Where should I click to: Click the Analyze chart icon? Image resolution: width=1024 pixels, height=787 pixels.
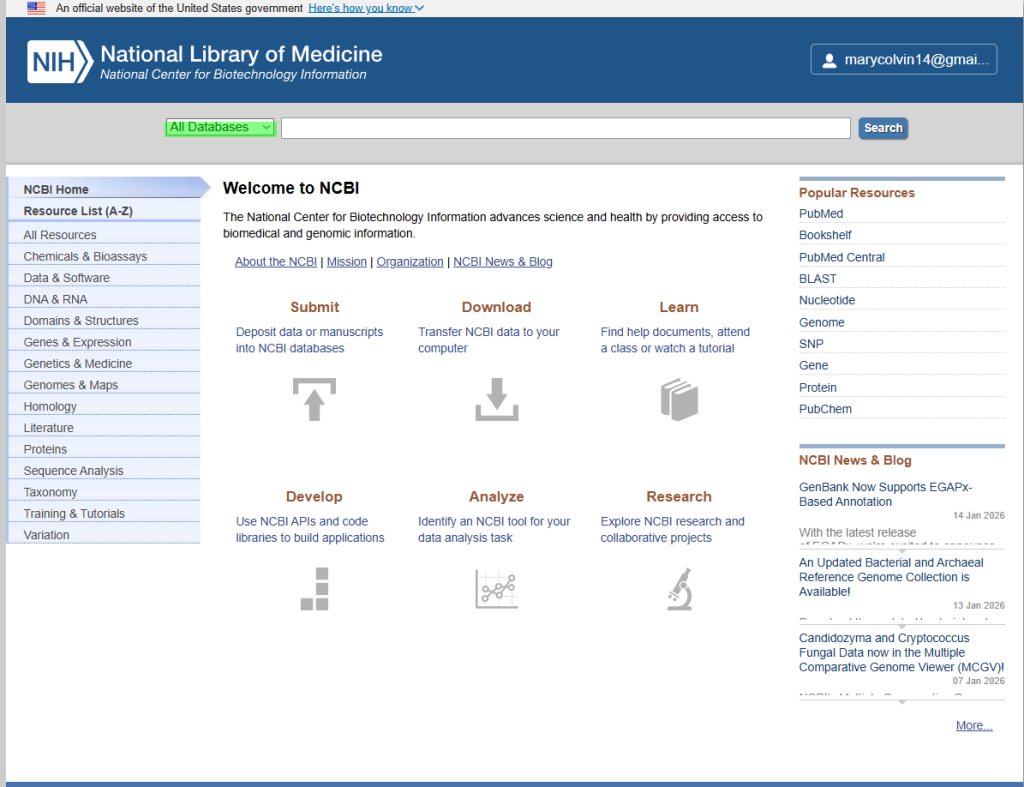point(496,588)
